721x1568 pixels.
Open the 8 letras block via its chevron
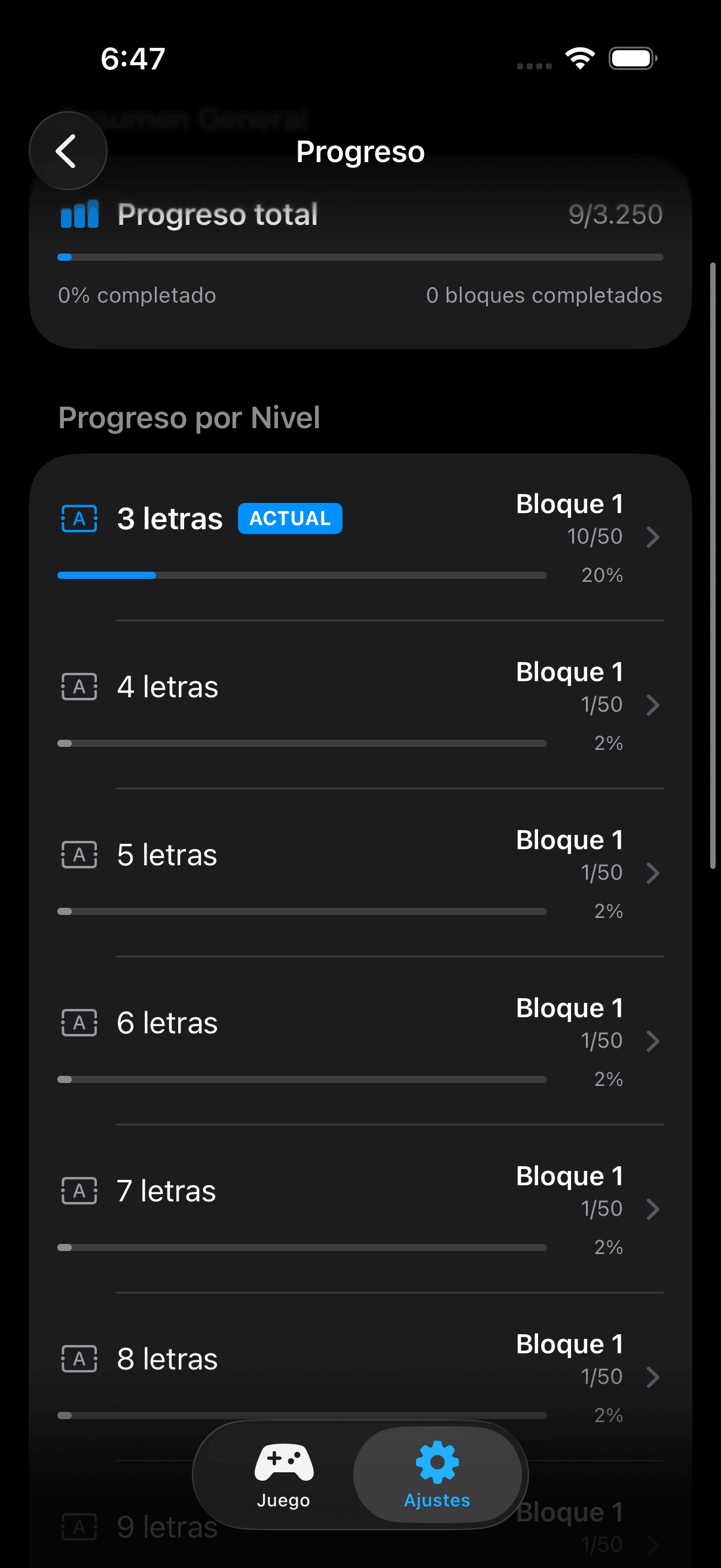(653, 1377)
